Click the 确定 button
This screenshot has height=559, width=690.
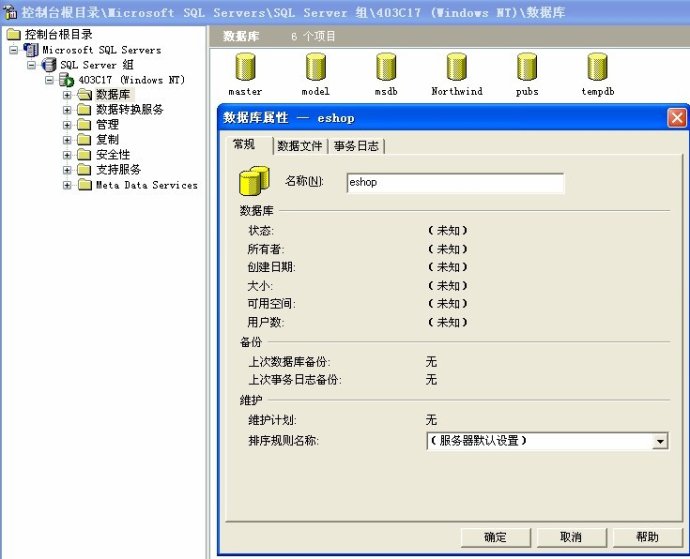495,537
